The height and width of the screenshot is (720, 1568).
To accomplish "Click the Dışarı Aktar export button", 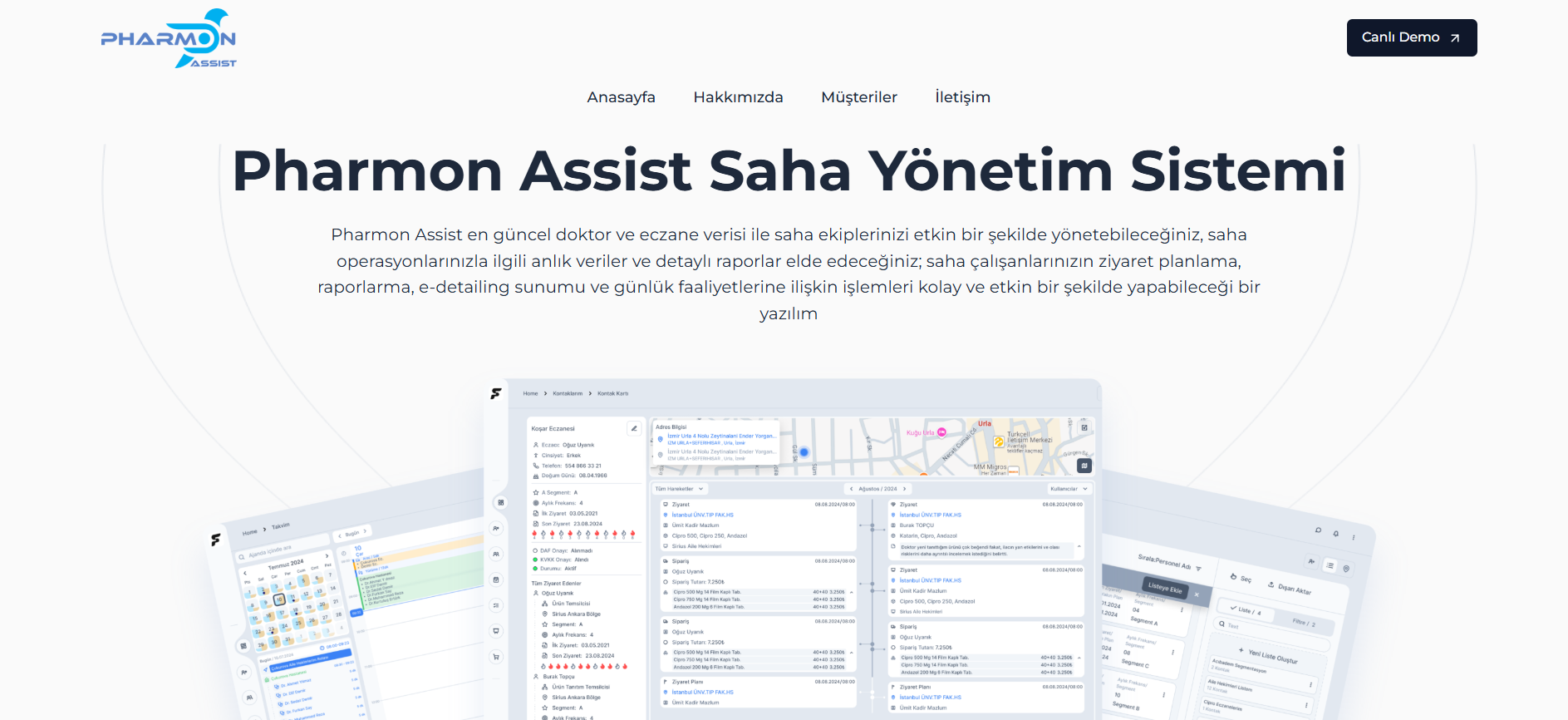I will coord(1290,588).
